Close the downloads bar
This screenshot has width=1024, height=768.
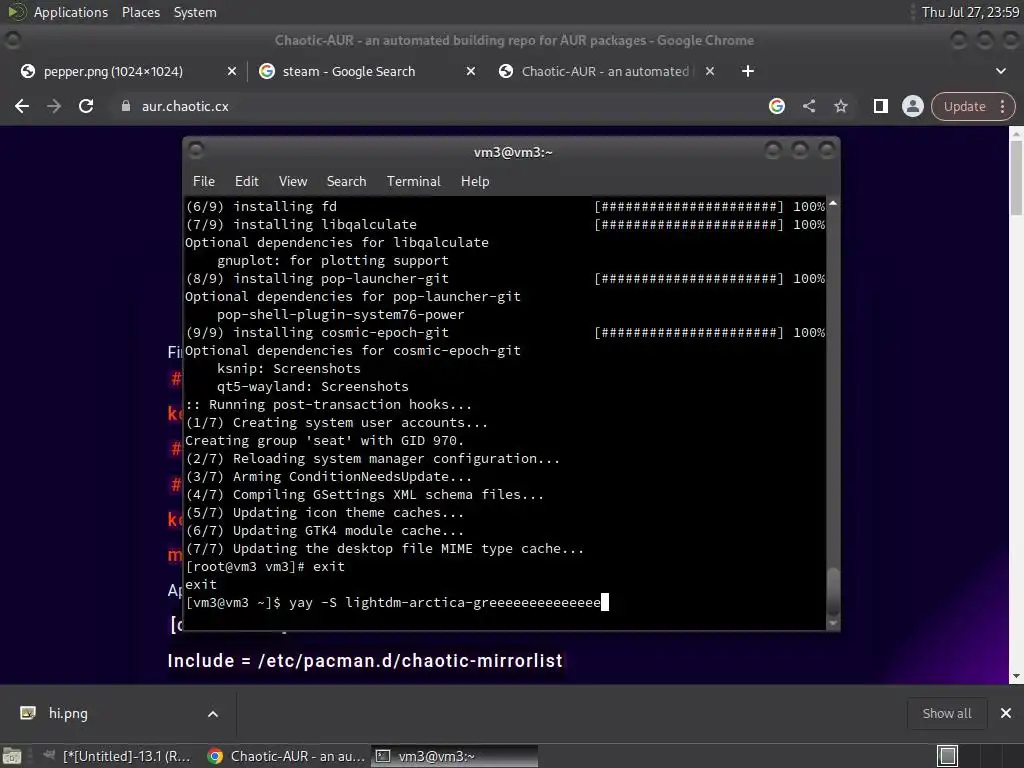[1006, 714]
